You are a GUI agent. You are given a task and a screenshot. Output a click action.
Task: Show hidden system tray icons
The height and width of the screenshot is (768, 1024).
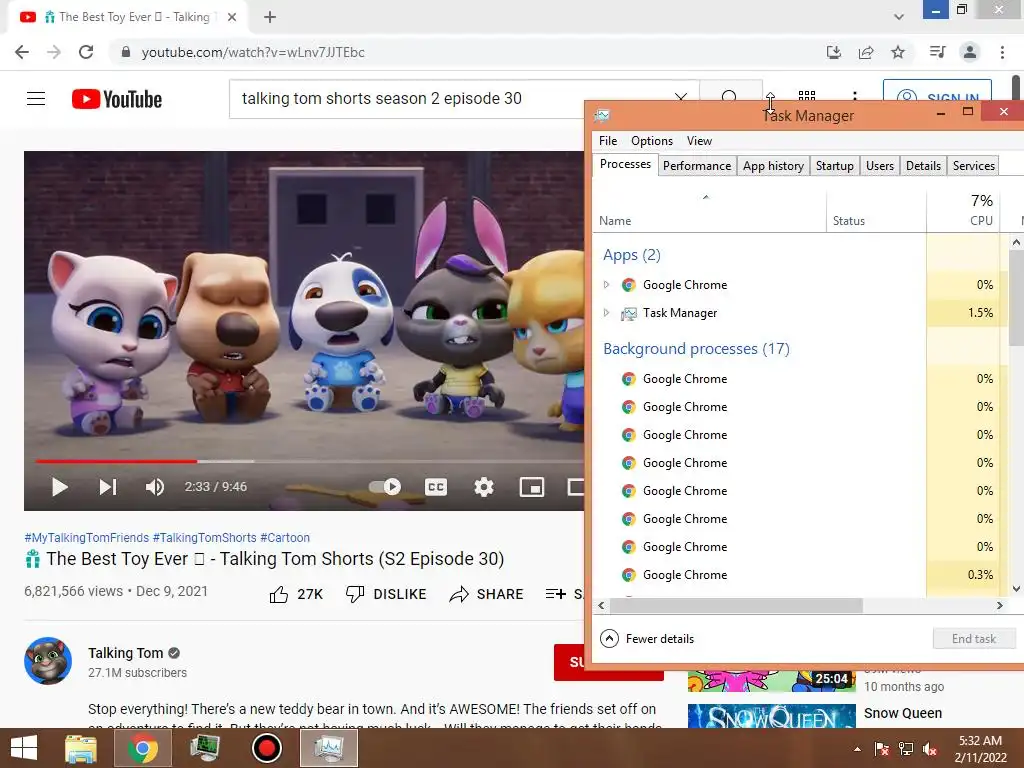click(x=857, y=749)
